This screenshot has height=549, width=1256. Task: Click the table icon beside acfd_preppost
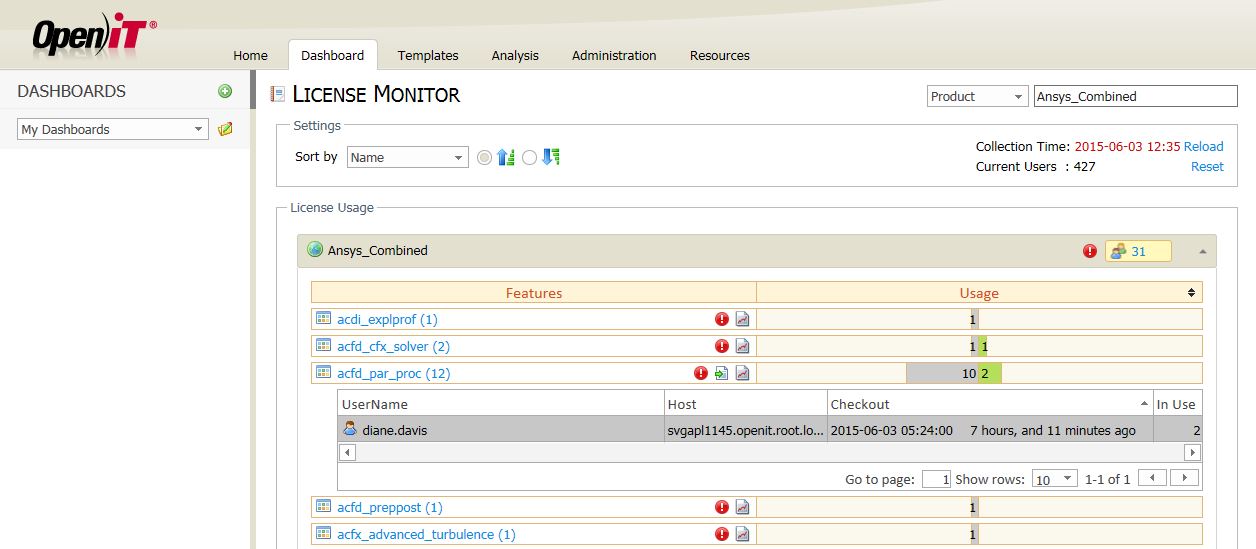(x=323, y=507)
